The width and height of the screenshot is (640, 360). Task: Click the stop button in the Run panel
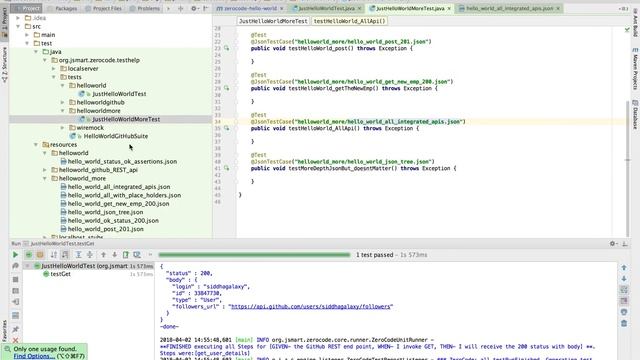click(x=16, y=280)
